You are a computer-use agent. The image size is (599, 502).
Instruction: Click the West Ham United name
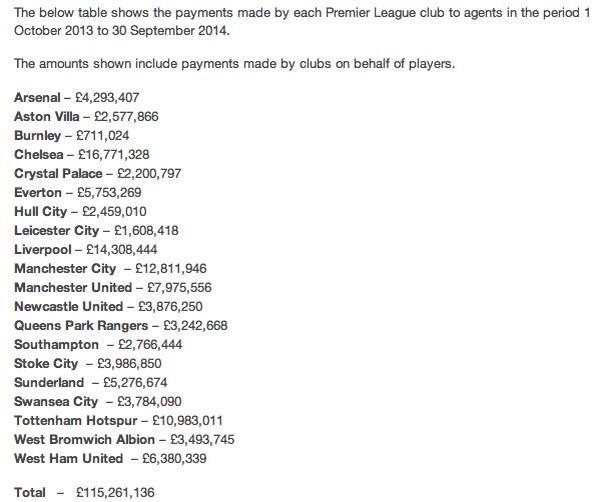pyautogui.click(x=68, y=458)
